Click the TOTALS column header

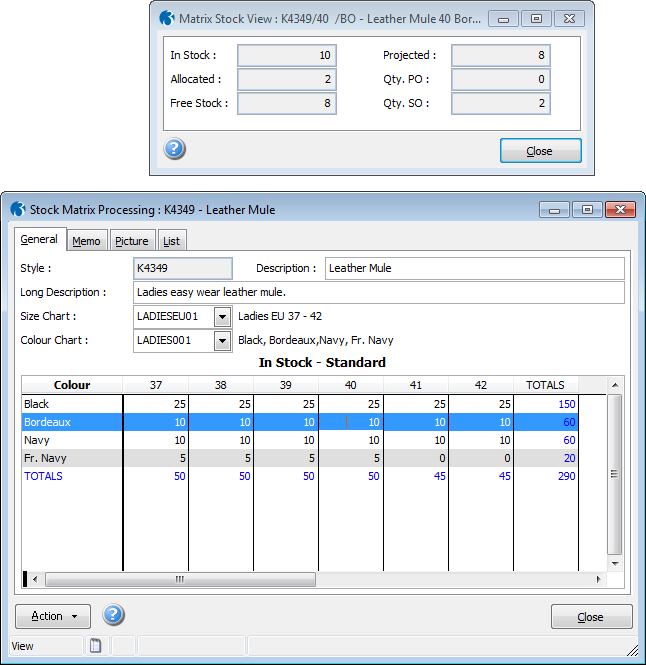545,385
